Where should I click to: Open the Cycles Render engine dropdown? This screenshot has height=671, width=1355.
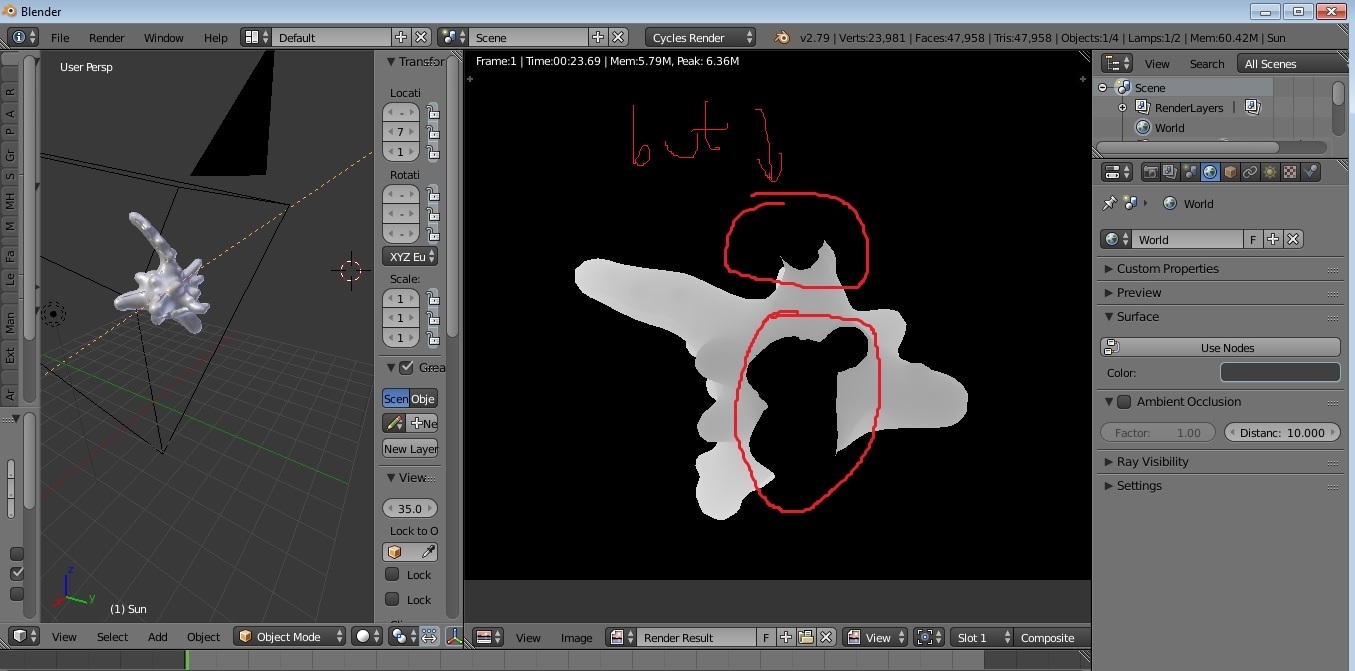[x=701, y=37]
